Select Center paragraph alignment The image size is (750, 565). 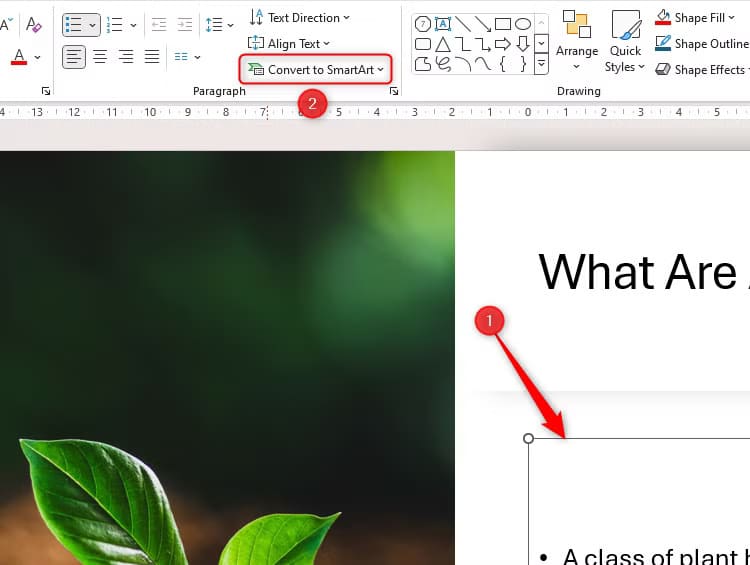coord(99,57)
